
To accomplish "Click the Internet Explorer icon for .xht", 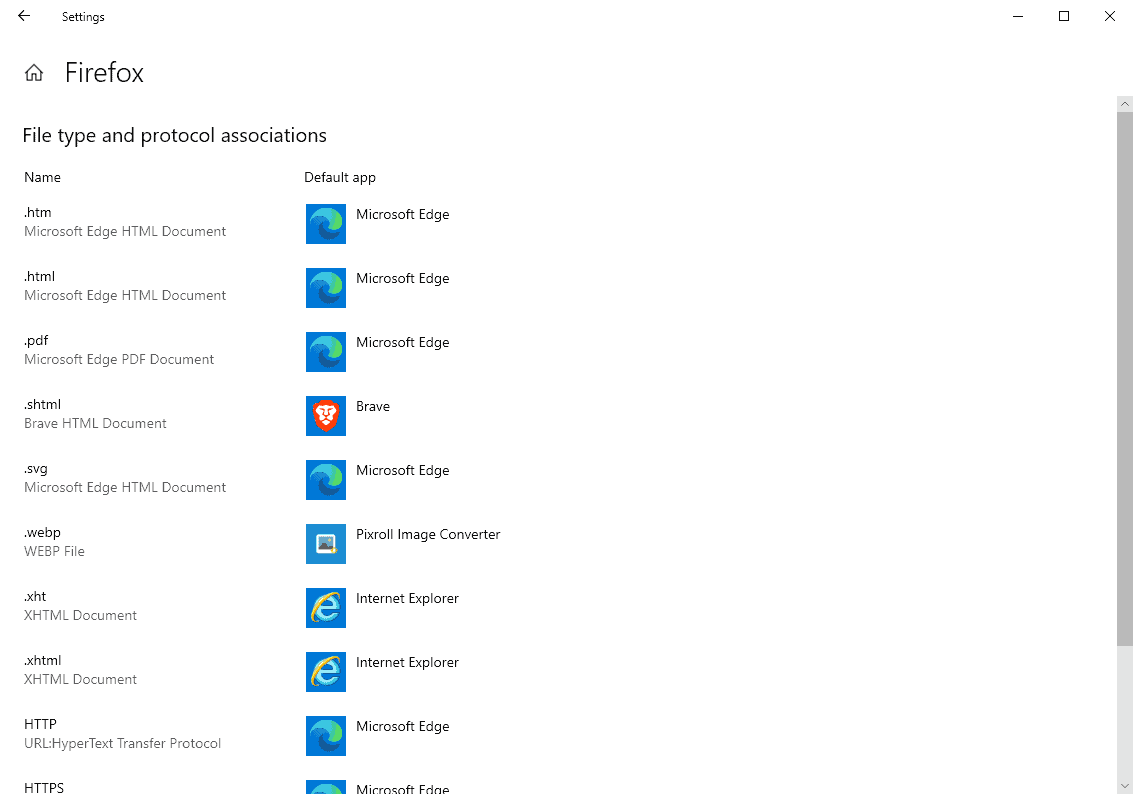I will (326, 608).
